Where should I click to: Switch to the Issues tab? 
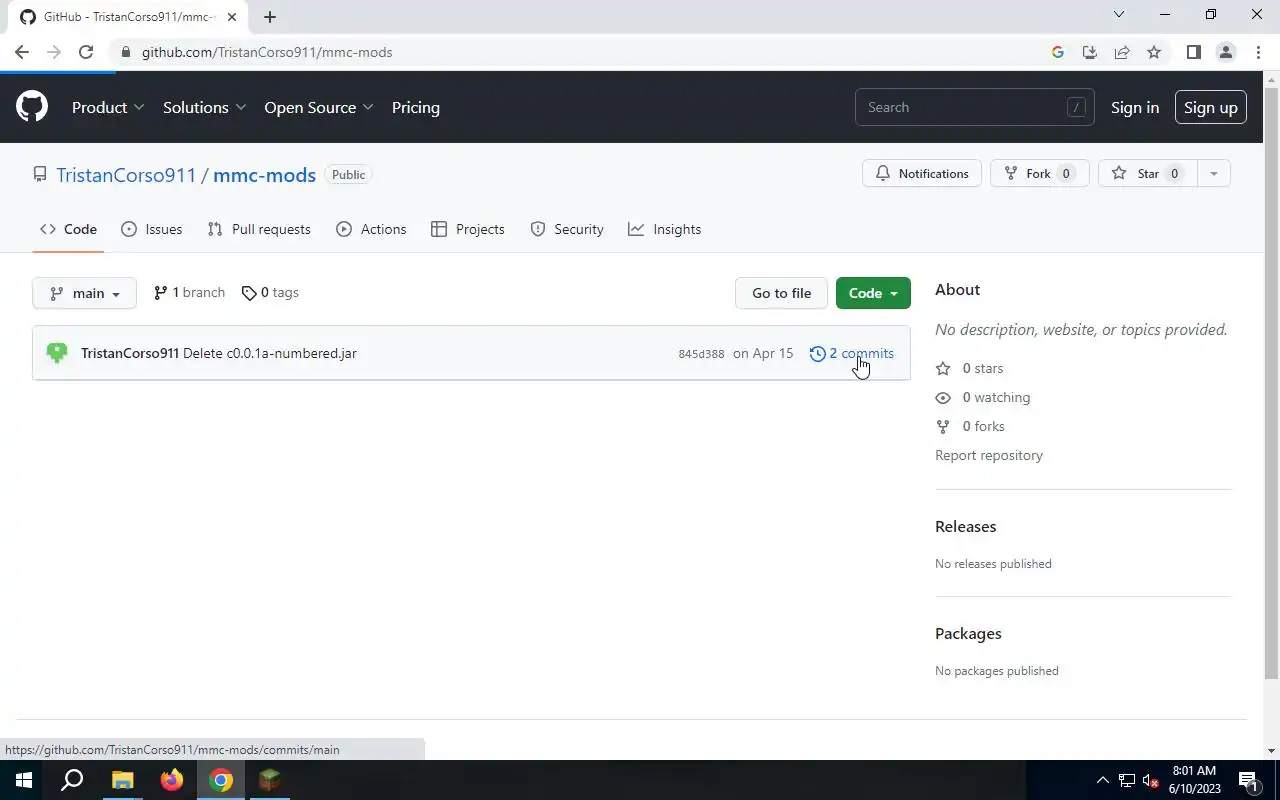(151, 229)
